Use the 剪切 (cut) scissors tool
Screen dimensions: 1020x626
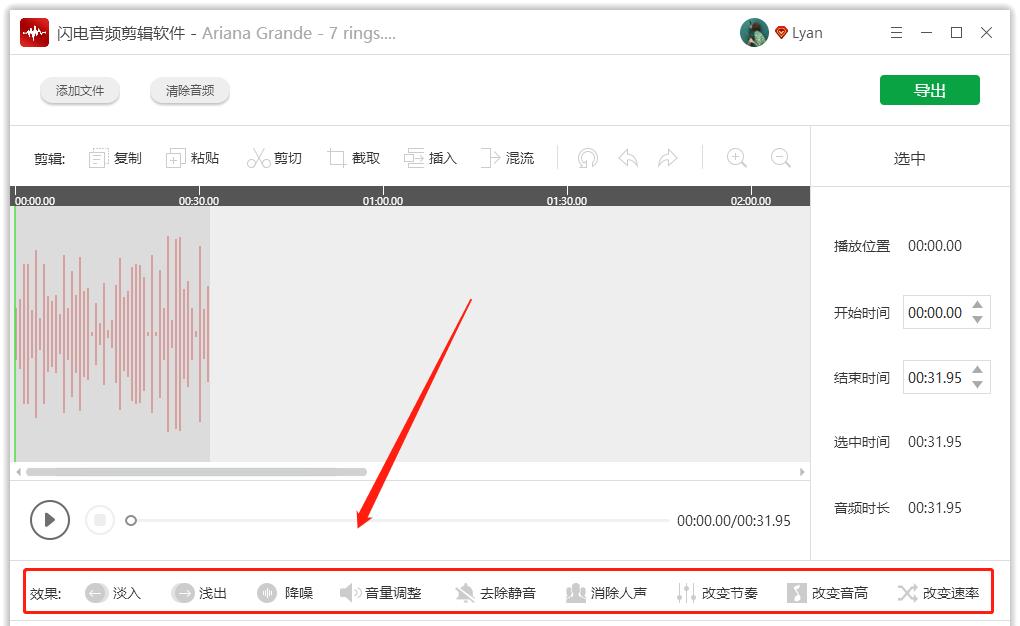coord(275,157)
